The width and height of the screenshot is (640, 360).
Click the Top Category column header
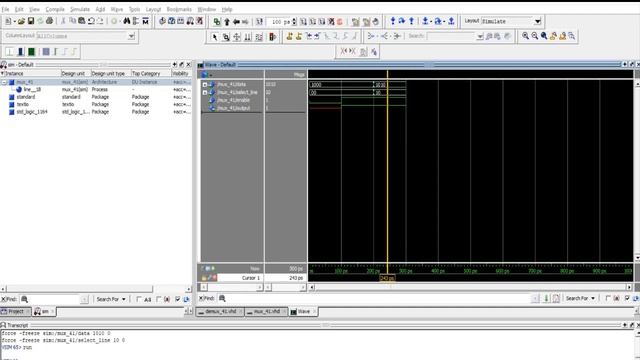[151, 73]
